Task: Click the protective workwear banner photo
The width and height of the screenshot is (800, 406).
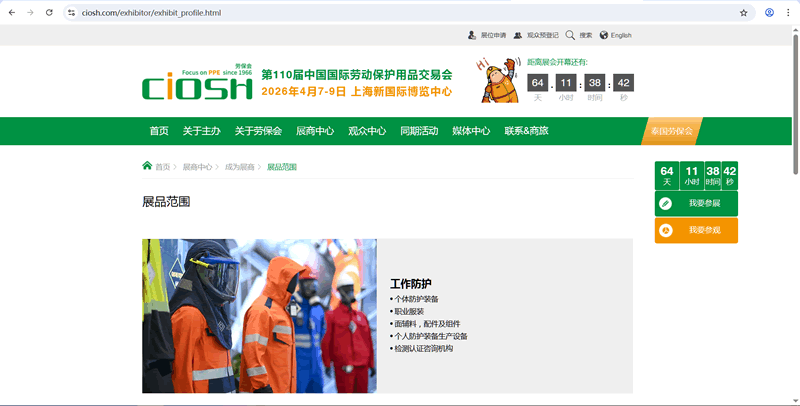Action: click(259, 315)
